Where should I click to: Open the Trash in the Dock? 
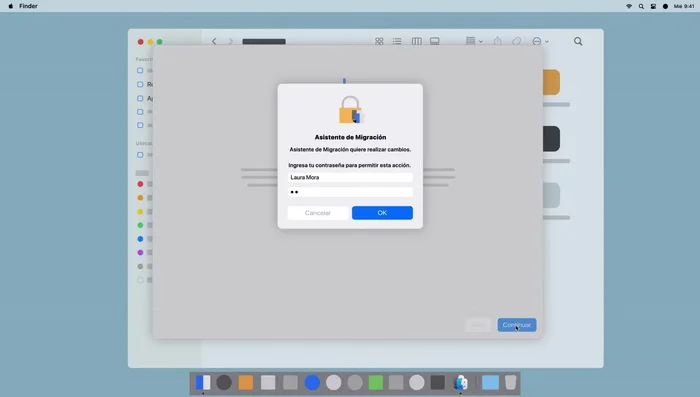510,382
